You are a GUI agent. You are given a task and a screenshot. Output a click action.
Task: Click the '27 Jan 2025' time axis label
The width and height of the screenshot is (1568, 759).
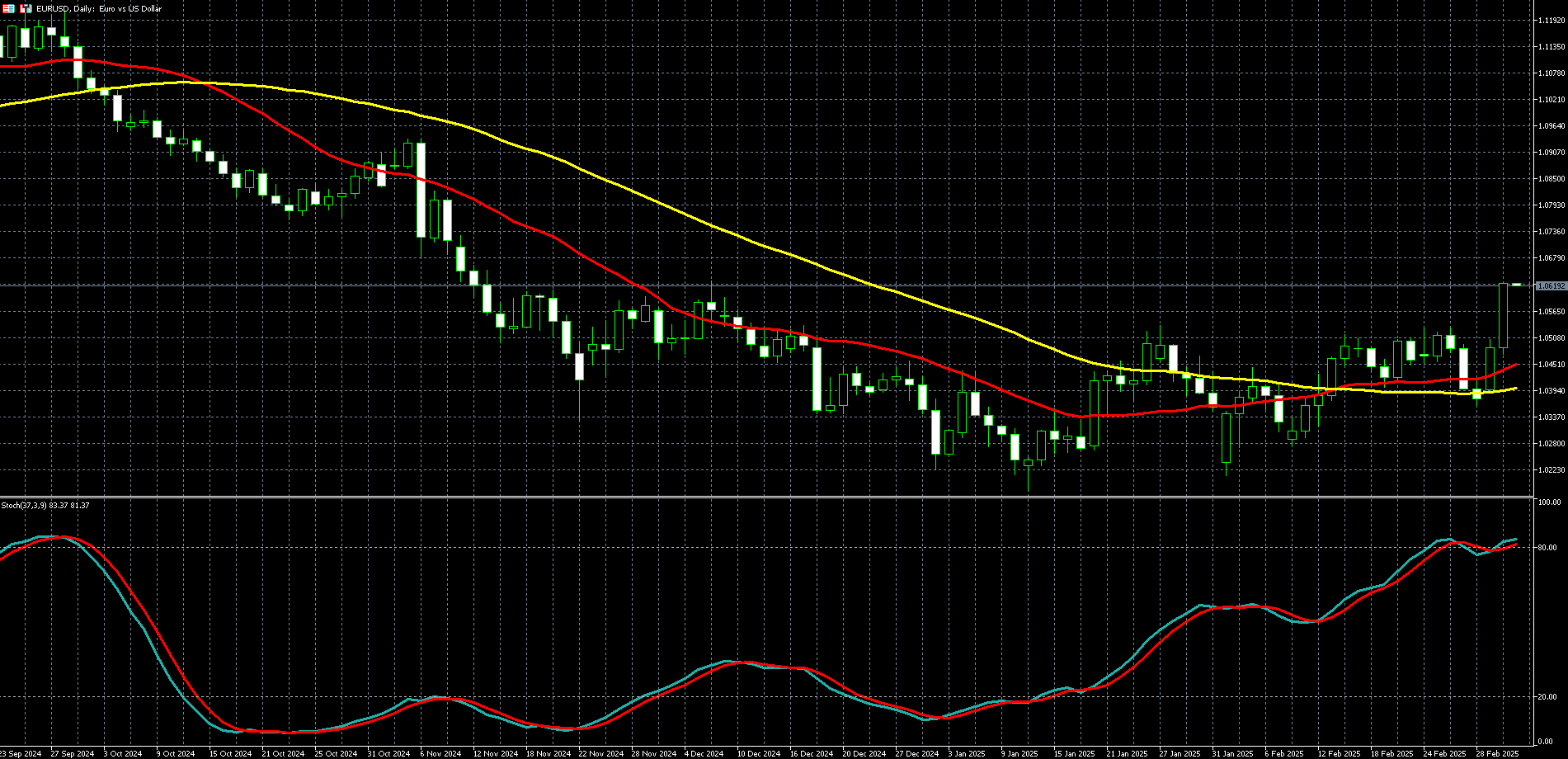click(x=1180, y=754)
